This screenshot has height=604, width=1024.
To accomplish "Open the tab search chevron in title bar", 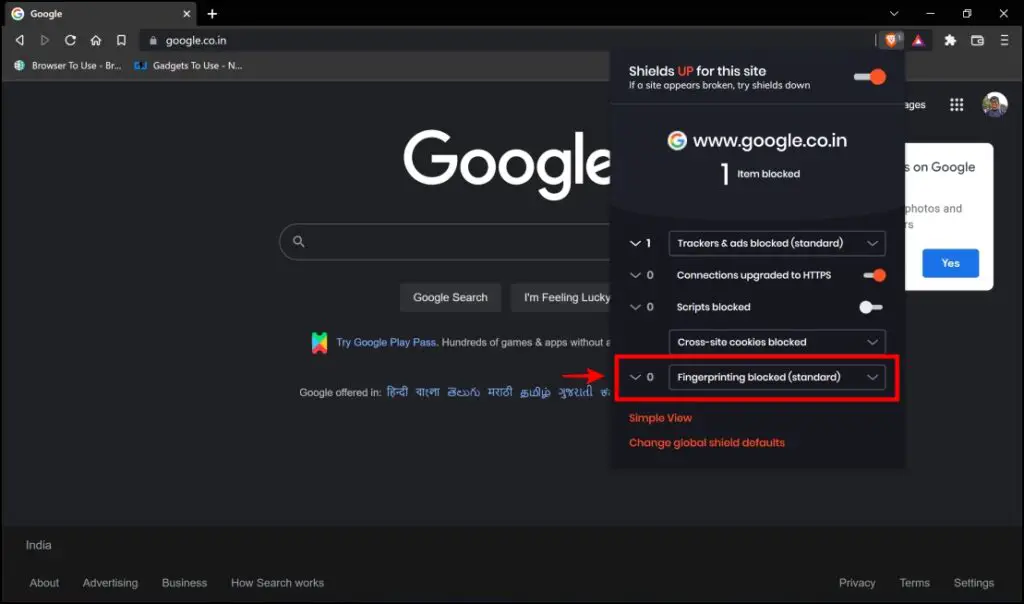I will (x=894, y=14).
